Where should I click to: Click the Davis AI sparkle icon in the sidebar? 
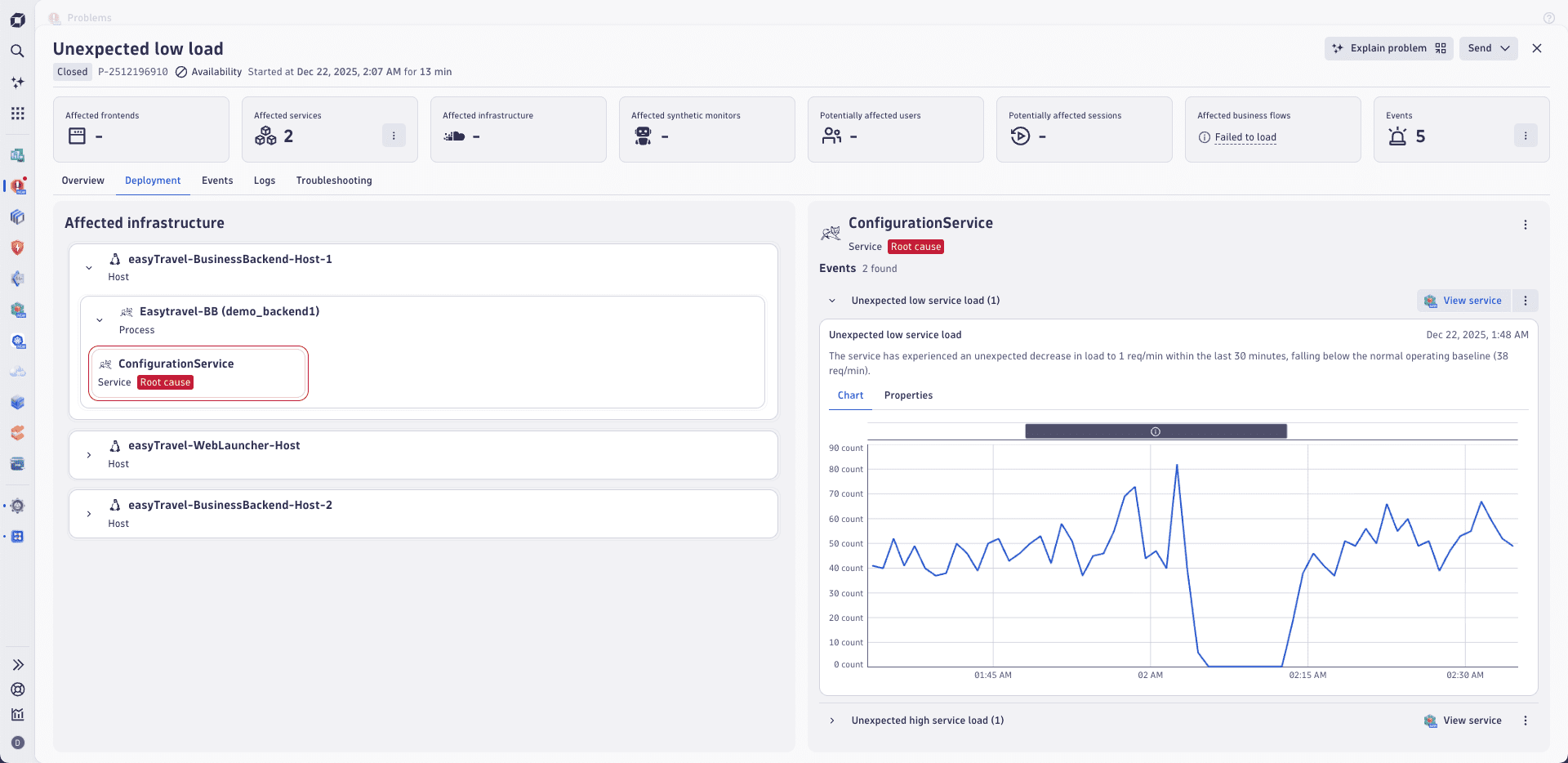pyautogui.click(x=18, y=83)
